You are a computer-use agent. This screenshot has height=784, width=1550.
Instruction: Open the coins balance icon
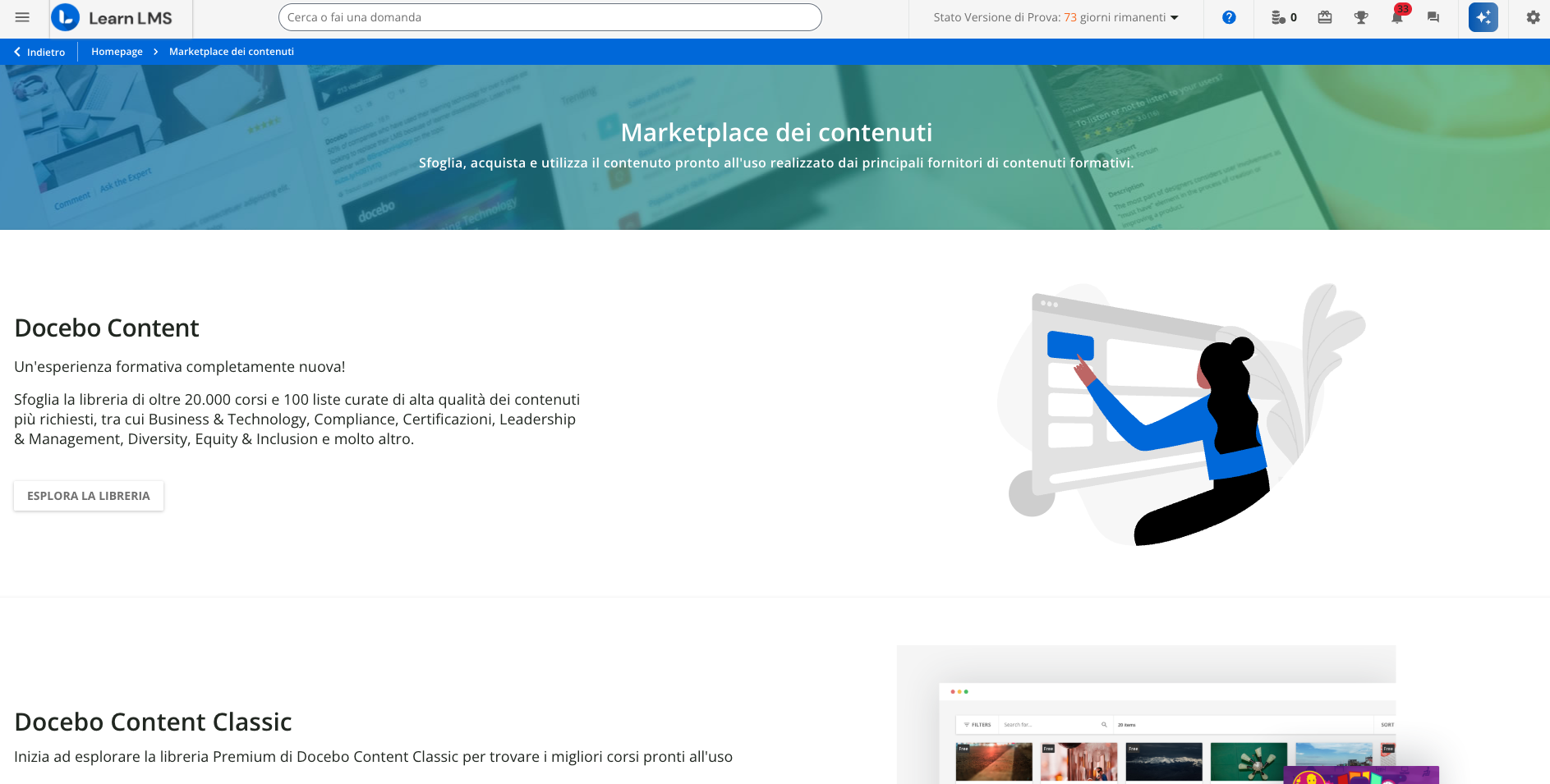pos(1283,17)
